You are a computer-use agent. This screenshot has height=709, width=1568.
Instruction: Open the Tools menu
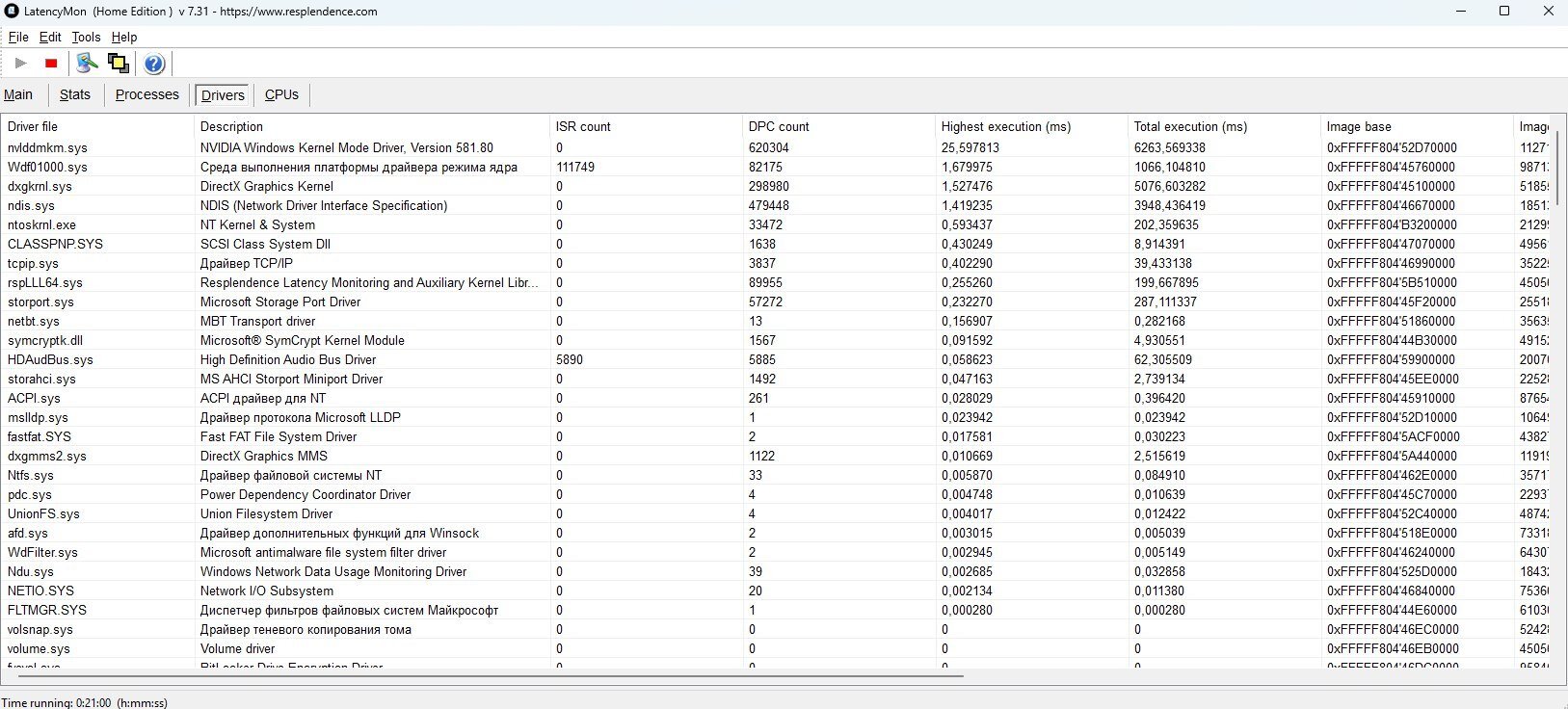[86, 37]
